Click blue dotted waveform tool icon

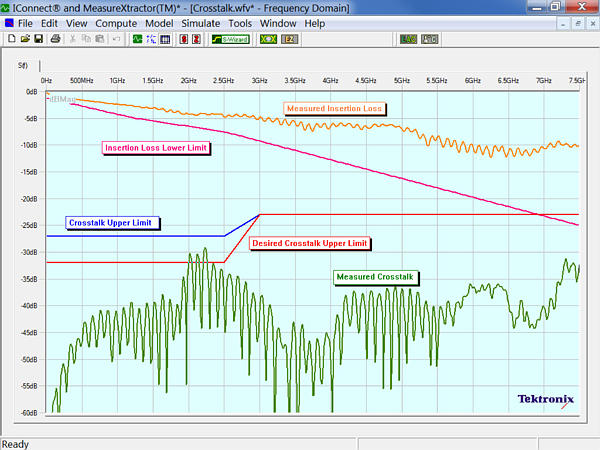[x=151, y=39]
